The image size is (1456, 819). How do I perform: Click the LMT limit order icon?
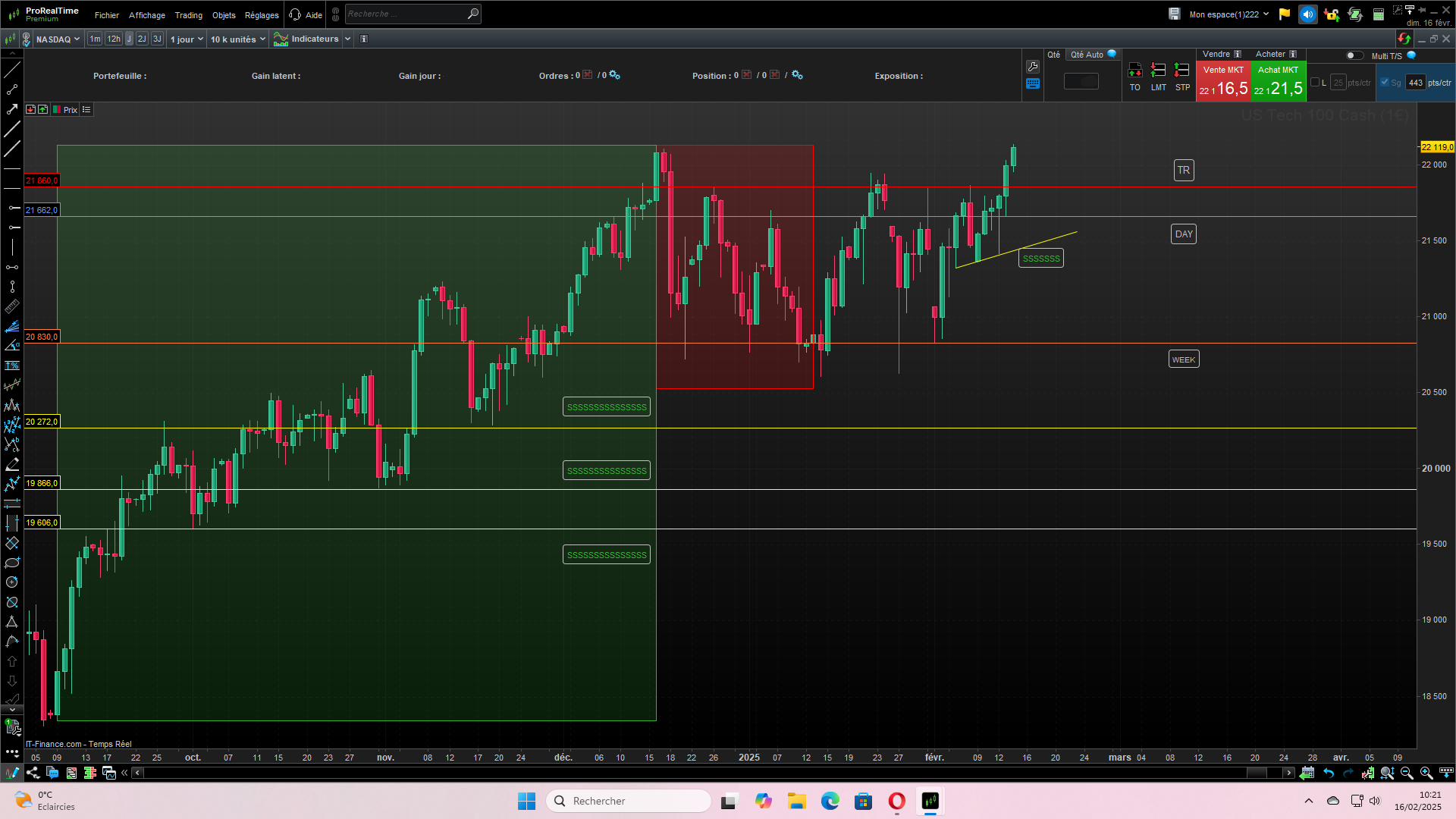pyautogui.click(x=1158, y=71)
